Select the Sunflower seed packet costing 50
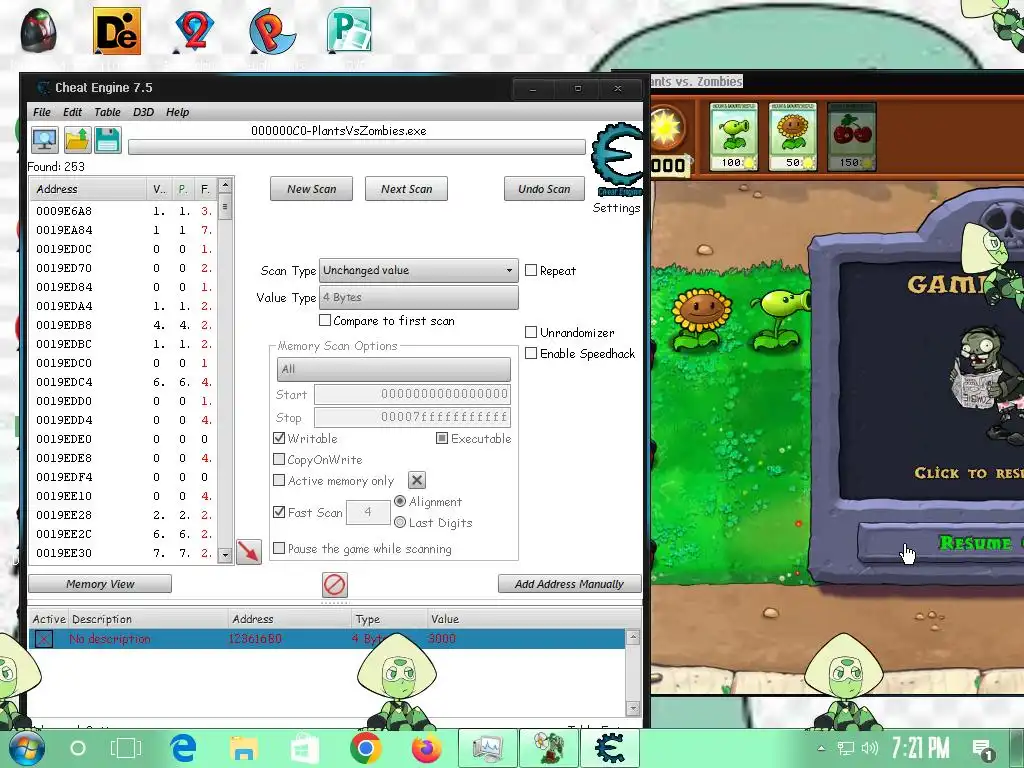Image resolution: width=1024 pixels, height=768 pixels. coord(792,136)
